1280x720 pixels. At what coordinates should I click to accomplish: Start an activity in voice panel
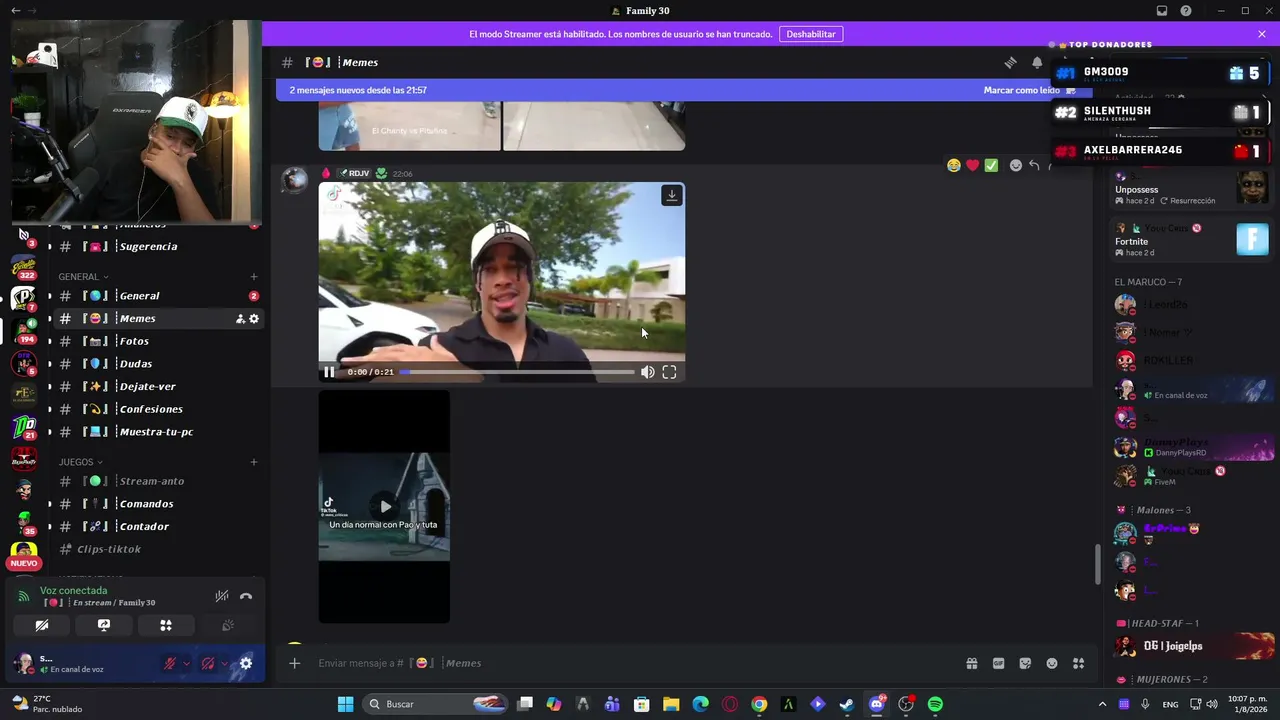coord(166,626)
